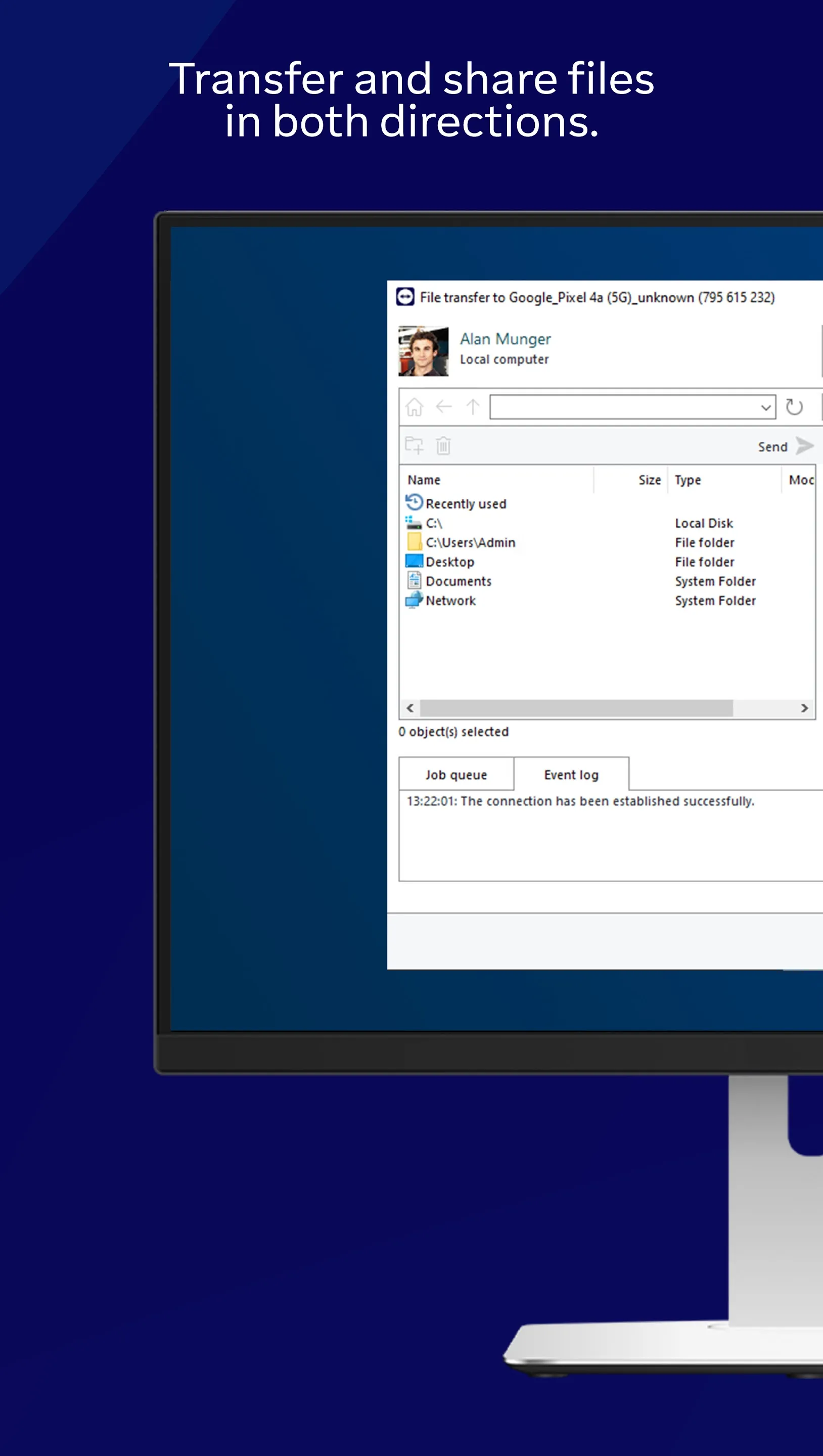Image resolution: width=823 pixels, height=1456 pixels.
Task: Click inside the file path field
Action: 622,407
